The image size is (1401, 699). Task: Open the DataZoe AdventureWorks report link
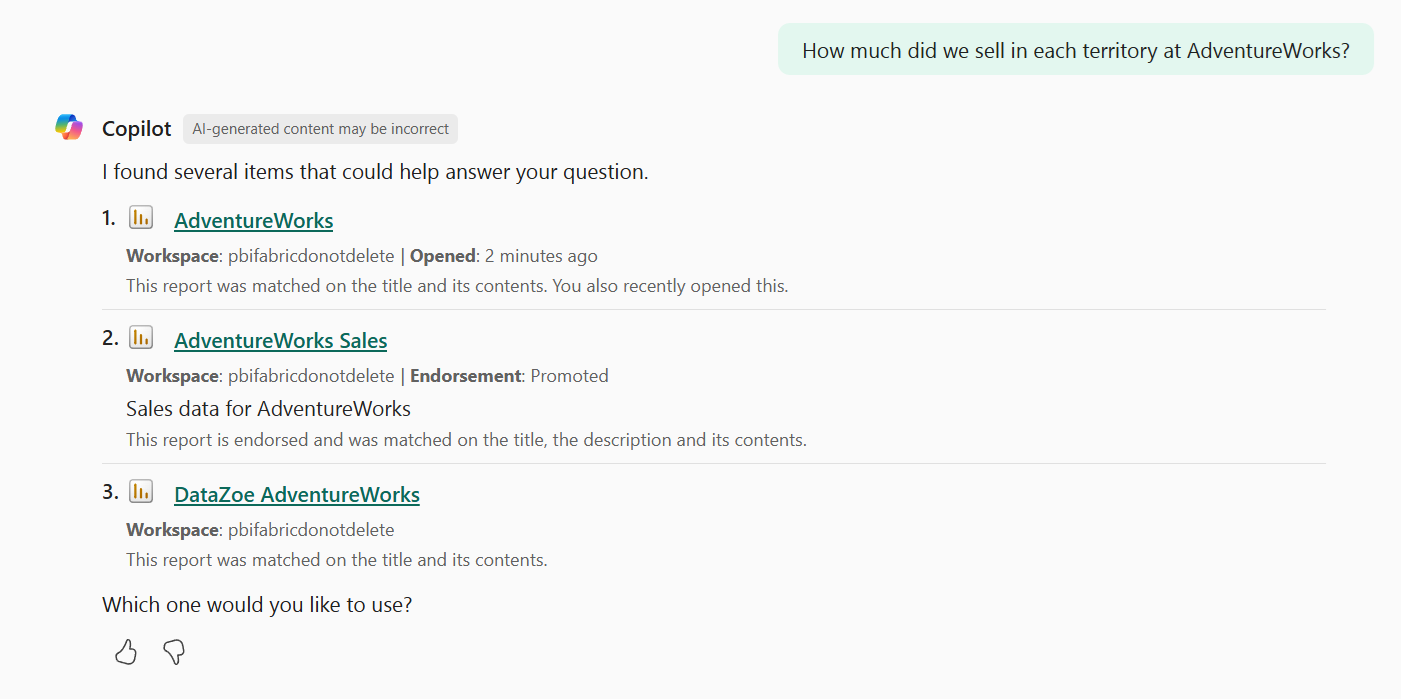296,495
